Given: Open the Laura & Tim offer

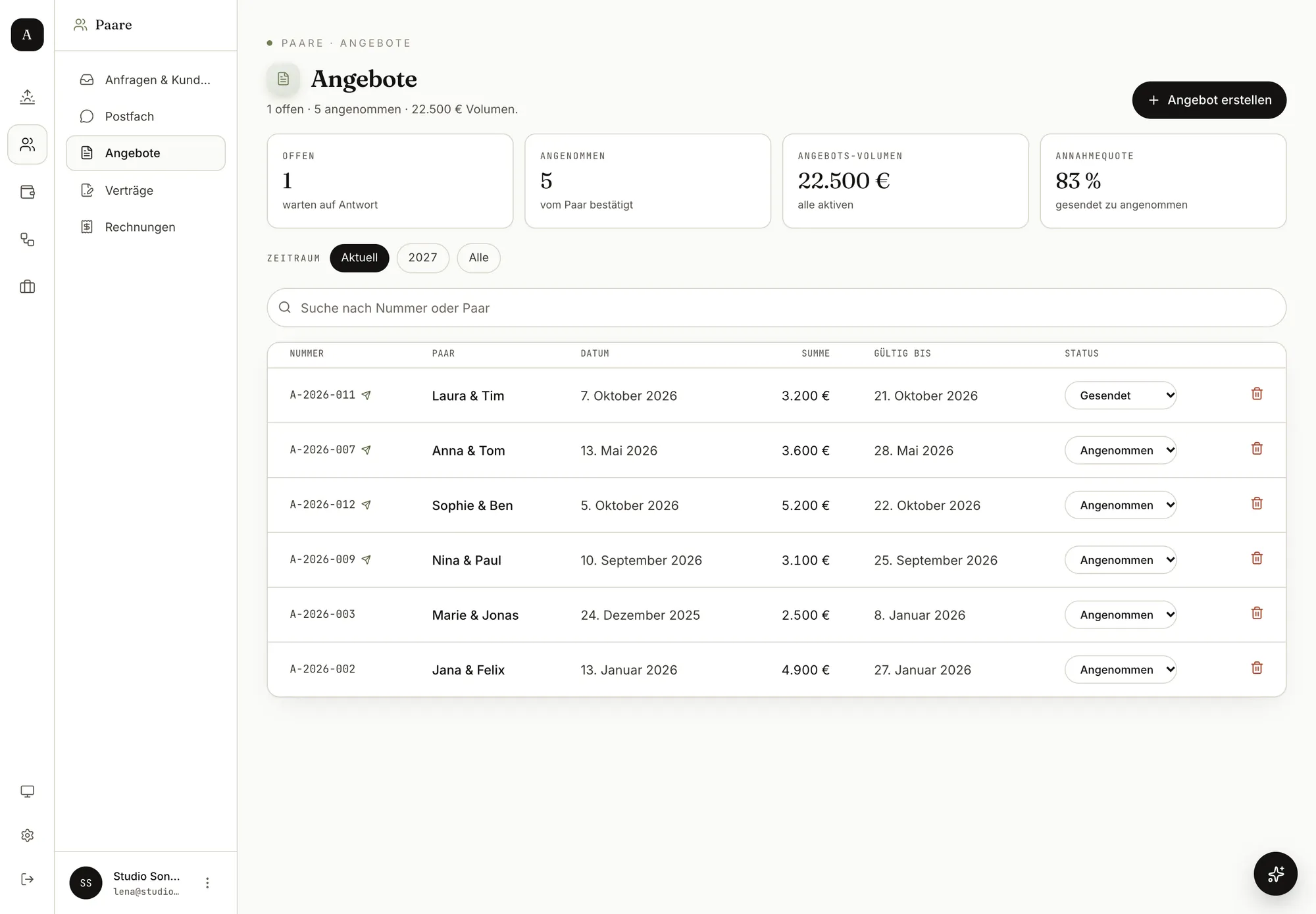Looking at the screenshot, I should (468, 395).
